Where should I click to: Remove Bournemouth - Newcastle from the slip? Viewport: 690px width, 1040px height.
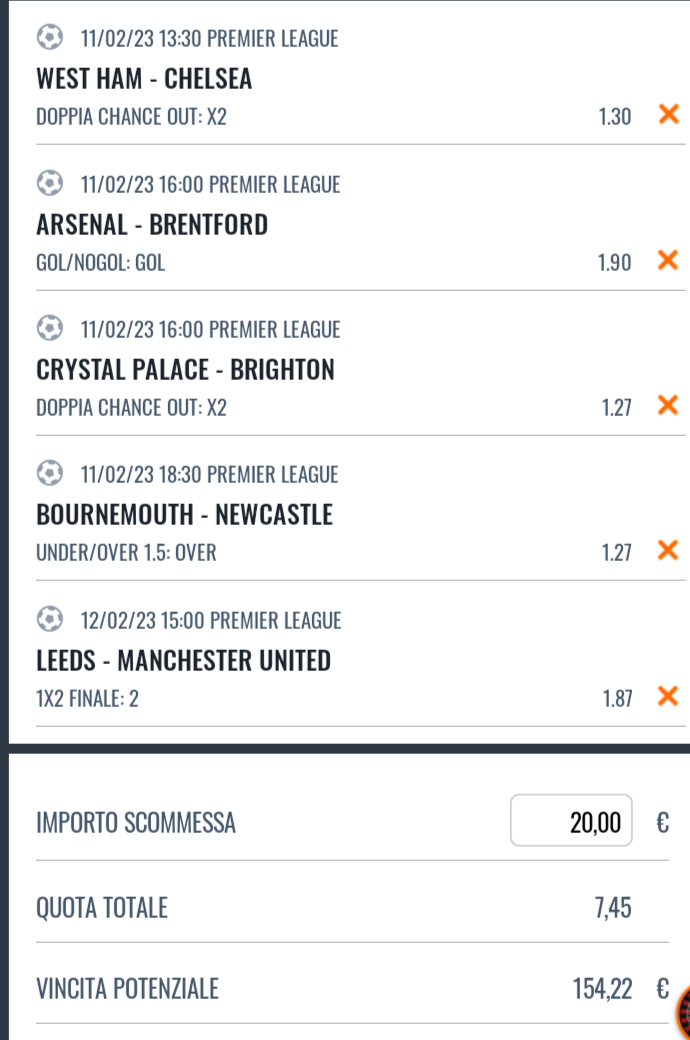tap(667, 551)
